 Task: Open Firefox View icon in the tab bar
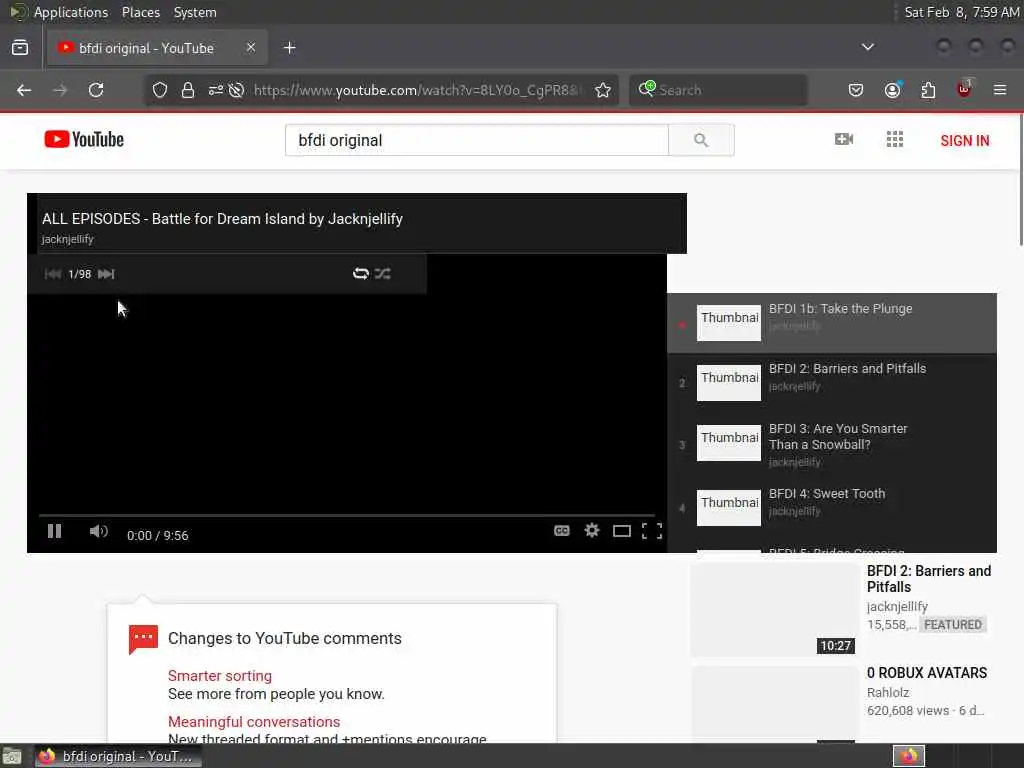[x=20, y=48]
